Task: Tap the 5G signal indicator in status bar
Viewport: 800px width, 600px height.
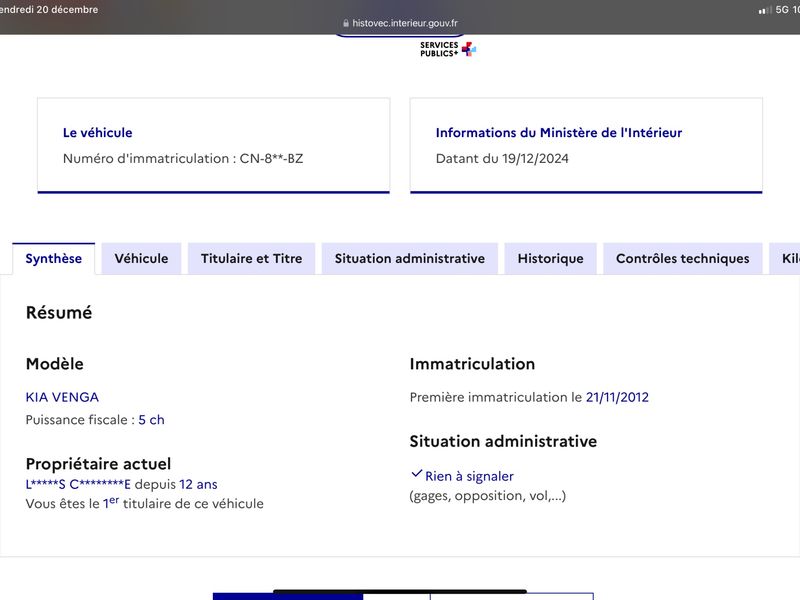Action: (x=782, y=10)
